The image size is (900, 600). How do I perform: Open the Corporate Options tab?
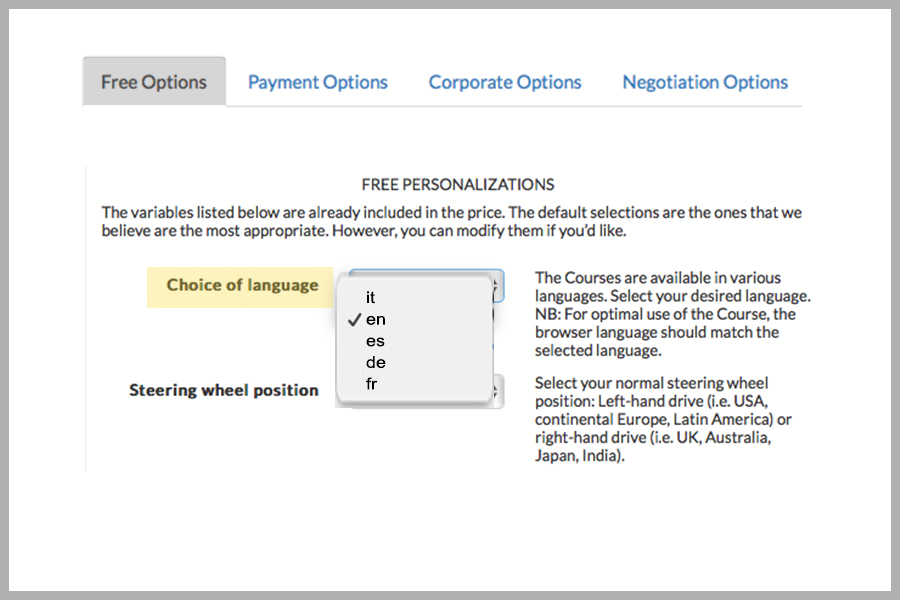tap(505, 82)
